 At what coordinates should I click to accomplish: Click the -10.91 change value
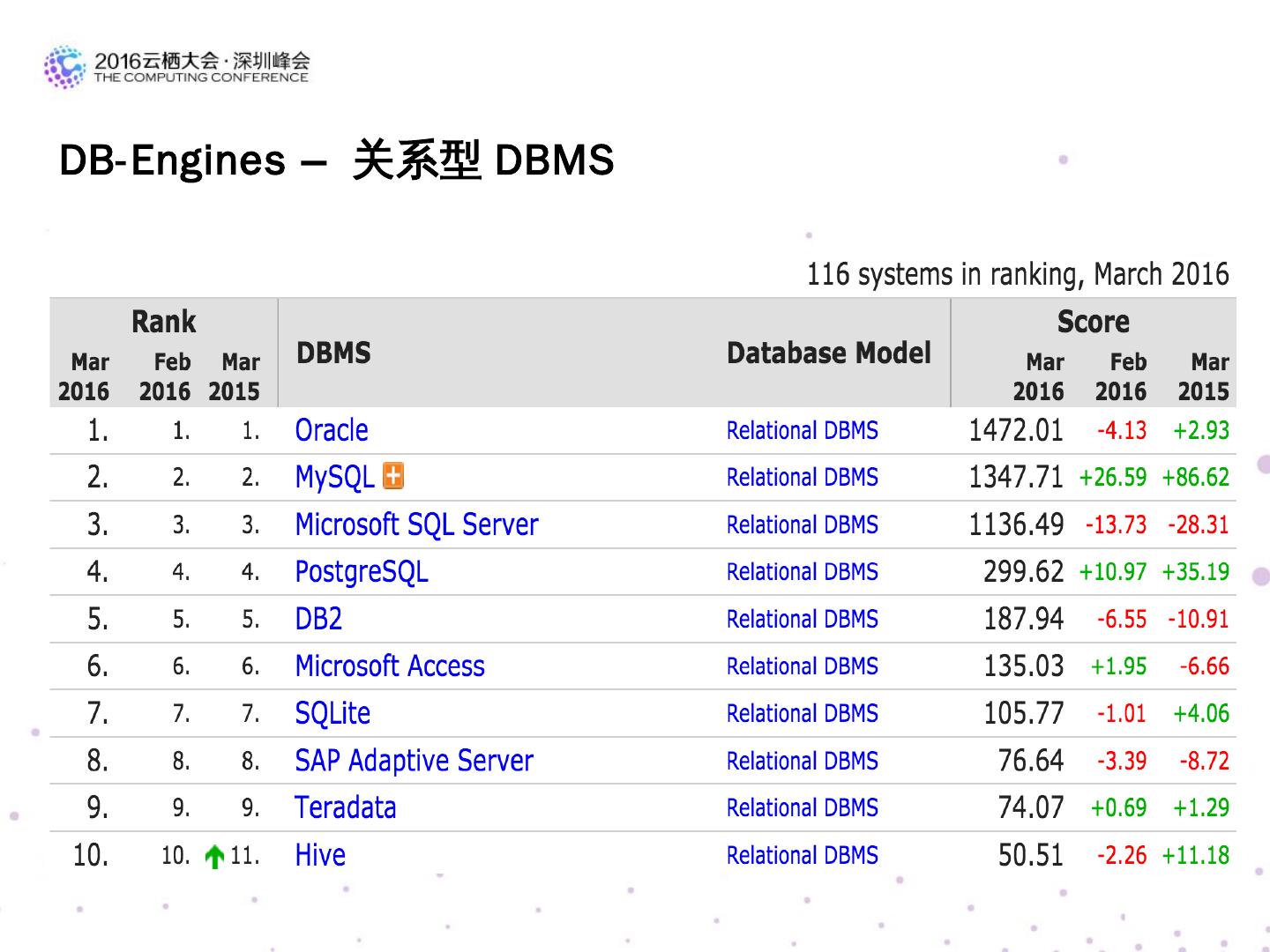[1199, 619]
